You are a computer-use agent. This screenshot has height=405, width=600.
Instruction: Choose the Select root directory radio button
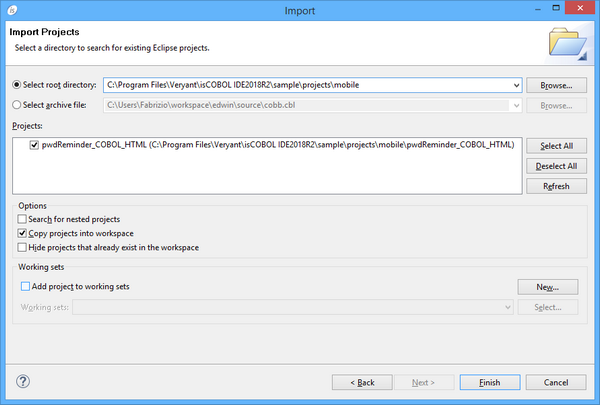17,86
